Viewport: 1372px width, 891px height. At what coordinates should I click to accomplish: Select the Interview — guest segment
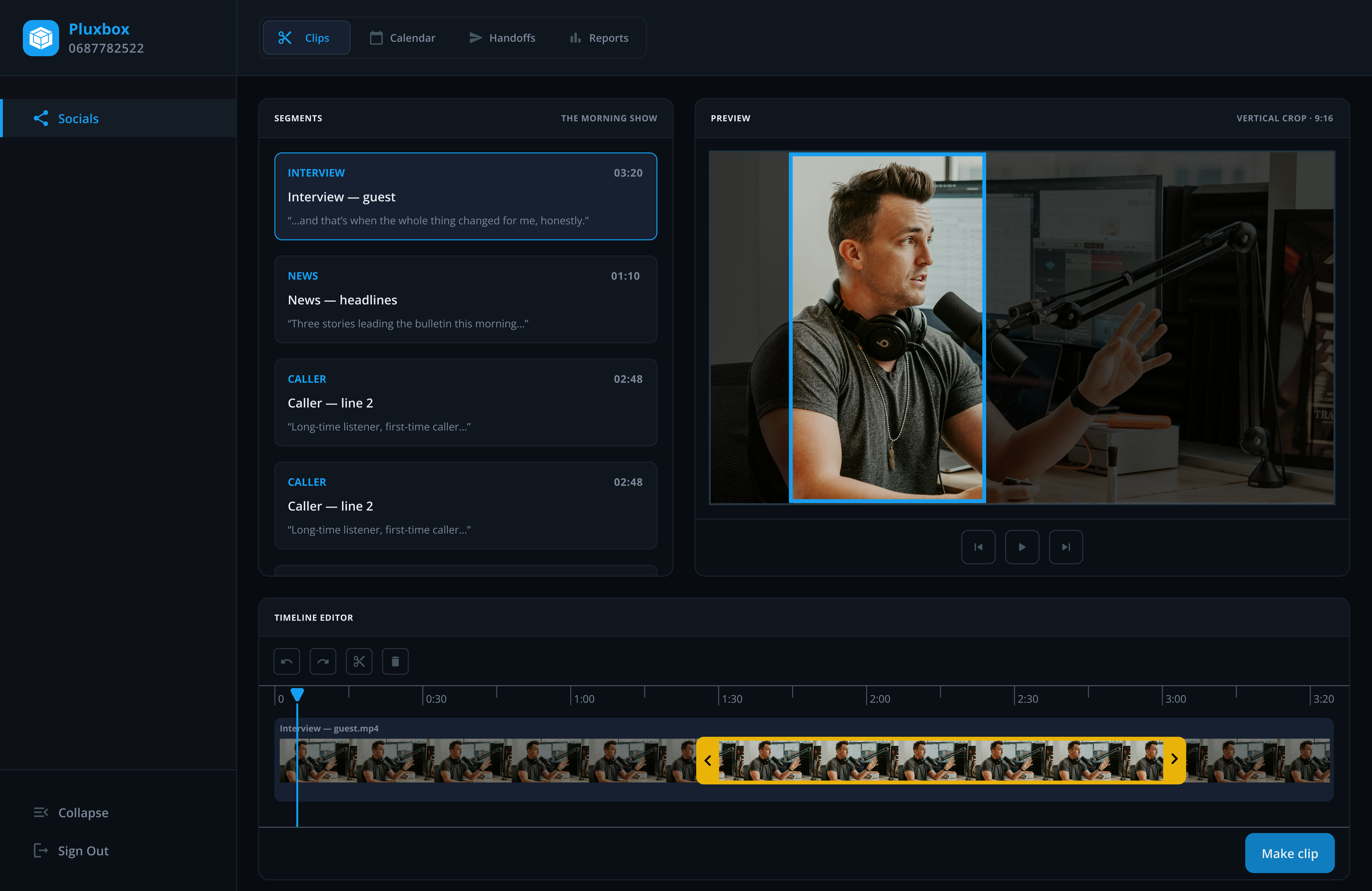point(465,196)
